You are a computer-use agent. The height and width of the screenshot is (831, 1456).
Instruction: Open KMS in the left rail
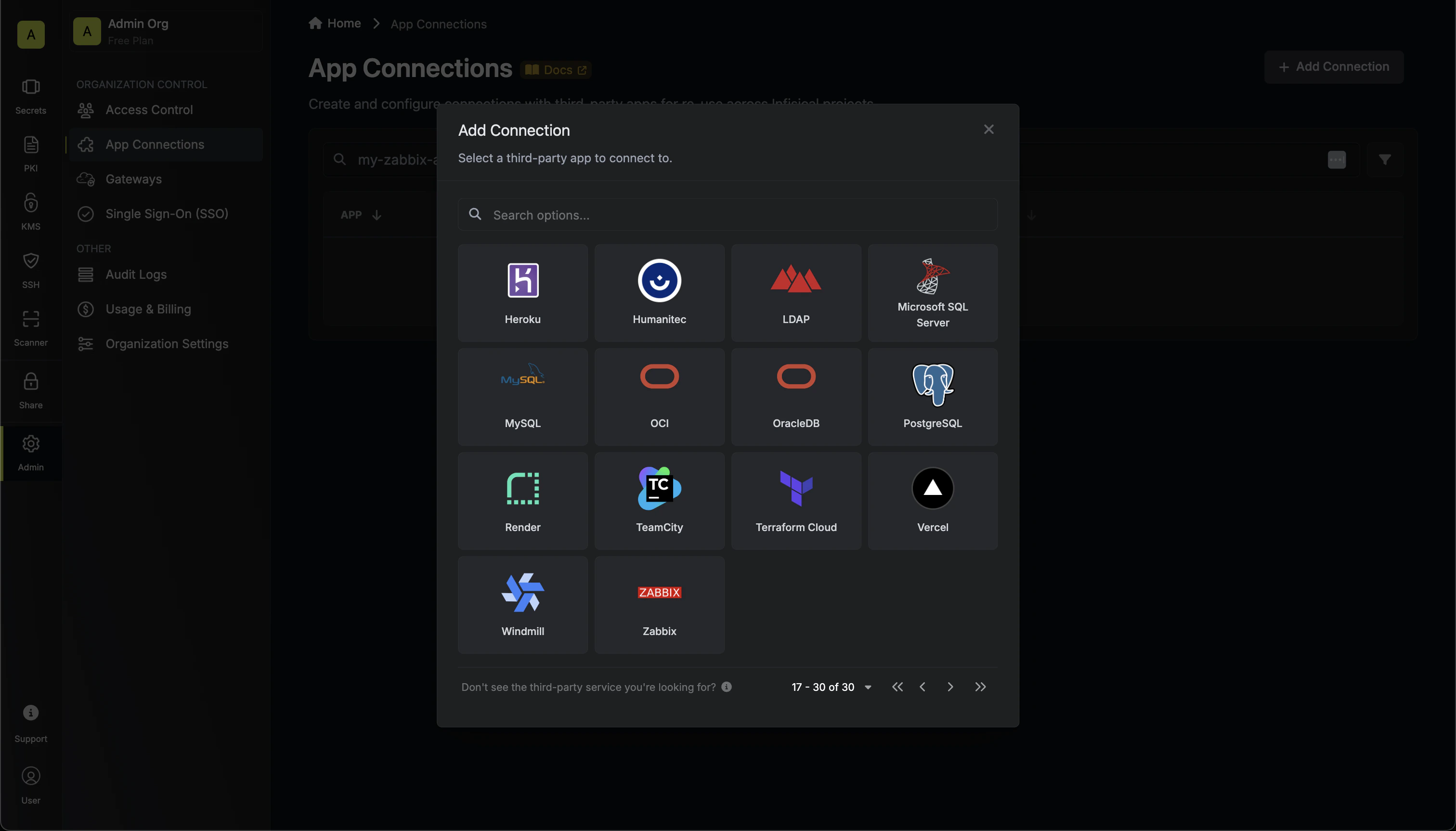click(x=31, y=212)
